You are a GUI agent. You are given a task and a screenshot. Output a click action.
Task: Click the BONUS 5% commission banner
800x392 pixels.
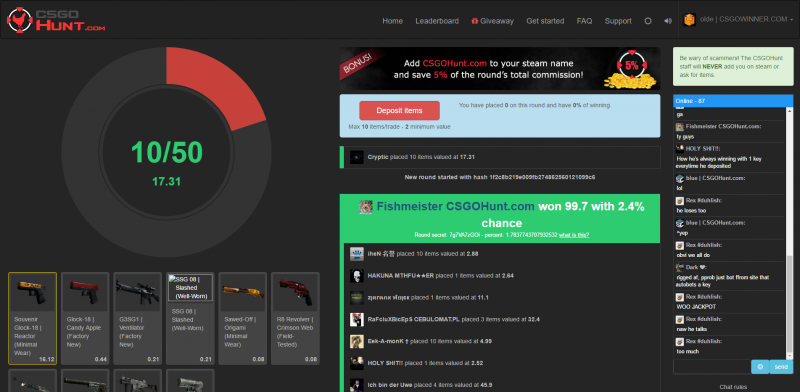[500, 69]
